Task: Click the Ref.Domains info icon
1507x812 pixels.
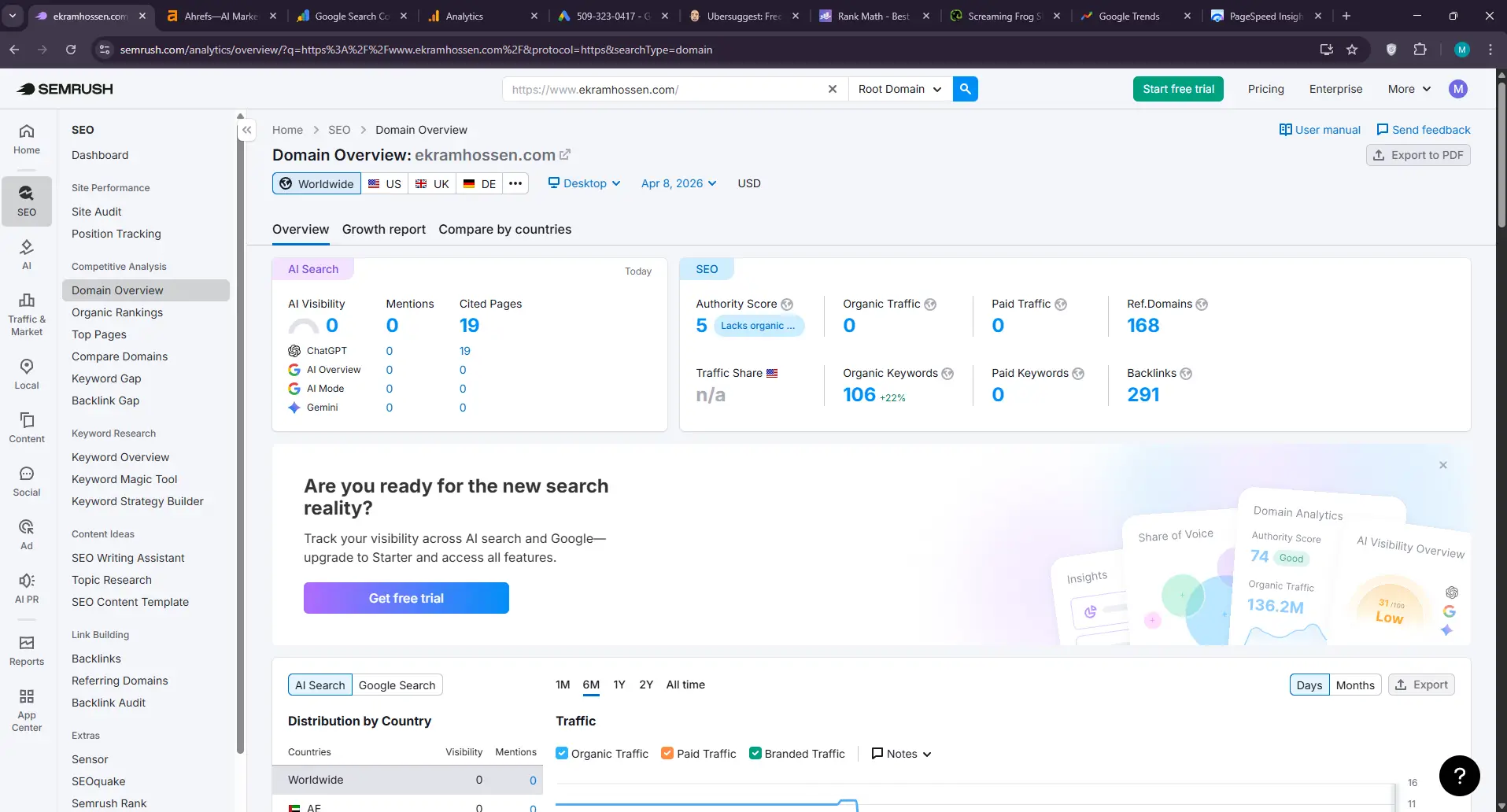Action: click(x=1202, y=304)
